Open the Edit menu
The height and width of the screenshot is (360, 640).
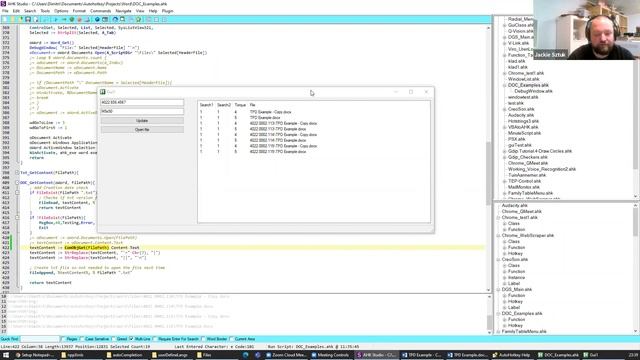(x=16, y=11)
